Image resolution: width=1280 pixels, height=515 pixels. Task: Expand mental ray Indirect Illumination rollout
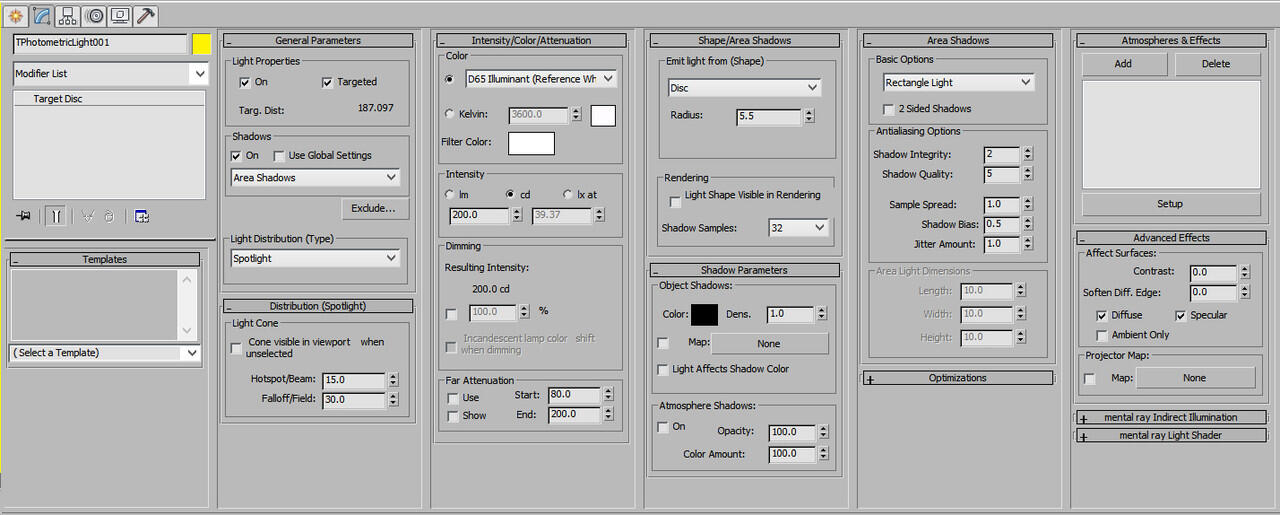pos(1171,418)
